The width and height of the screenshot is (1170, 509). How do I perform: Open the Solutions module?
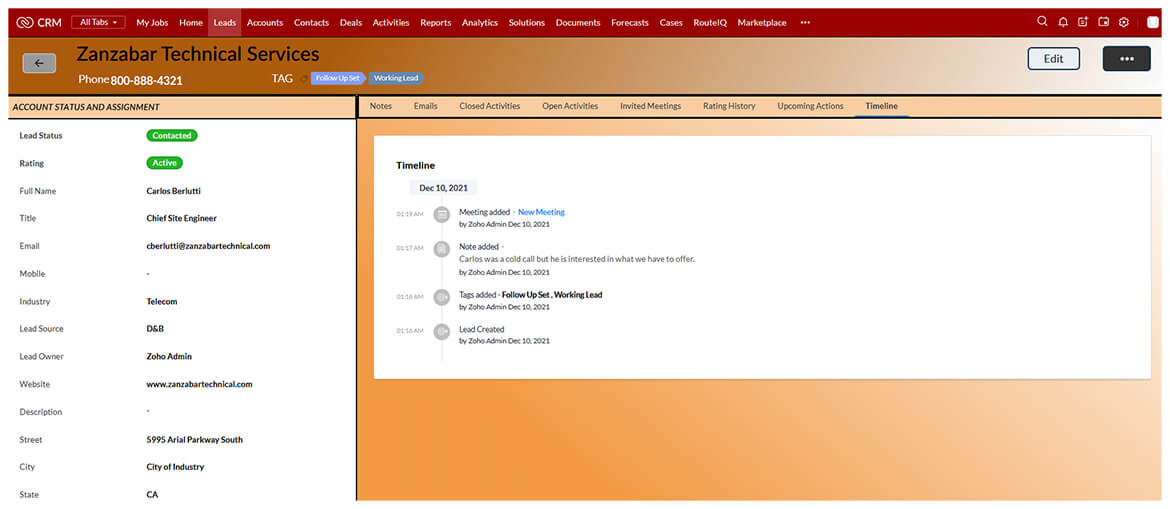527,22
